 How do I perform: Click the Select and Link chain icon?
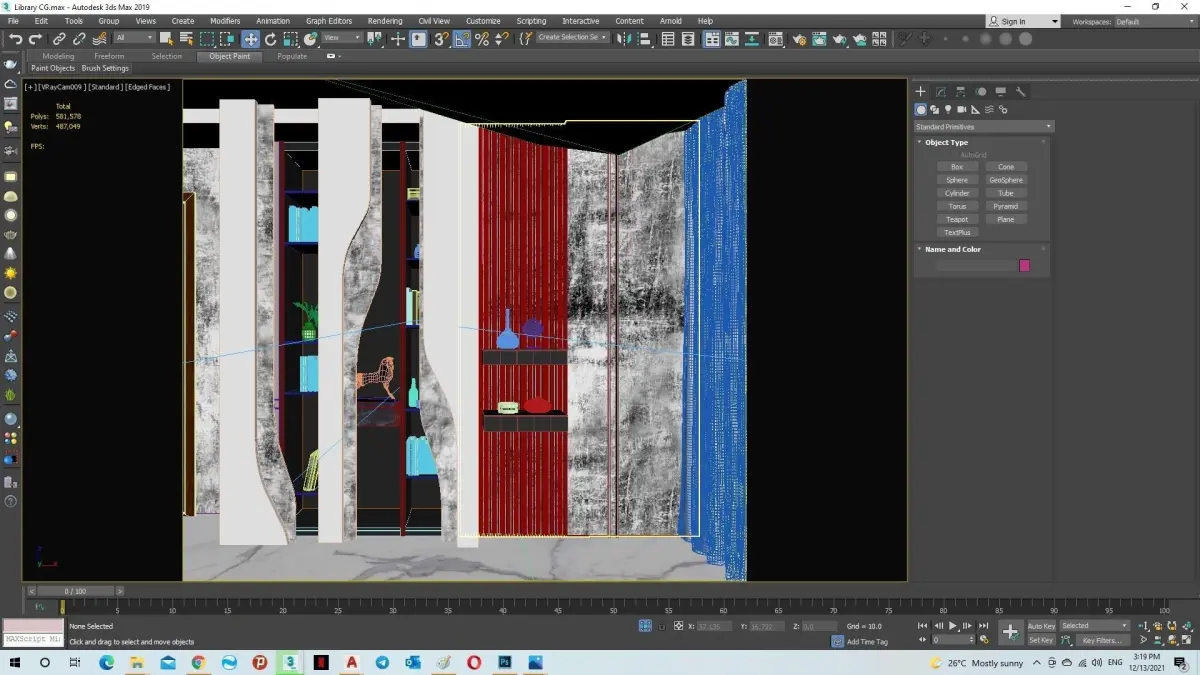pos(59,39)
